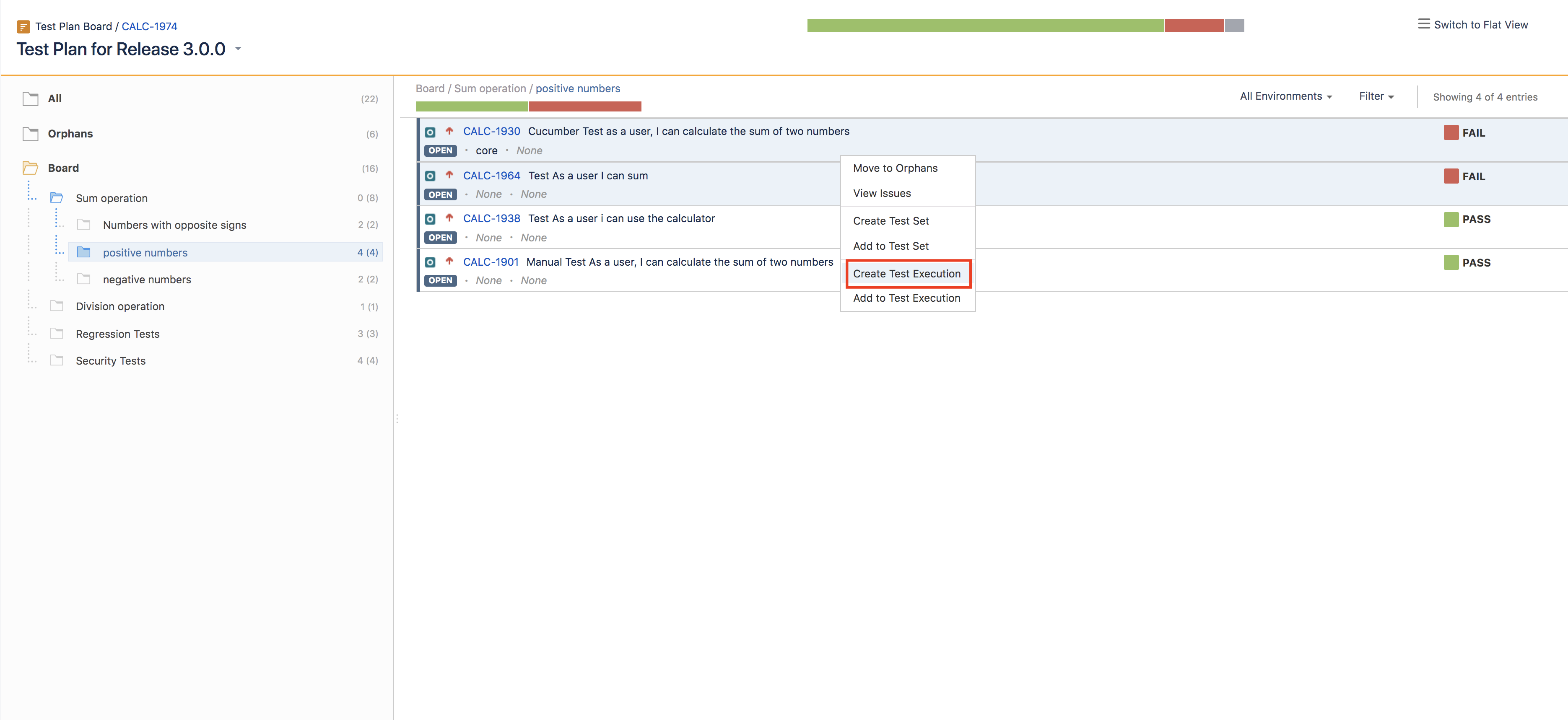This screenshot has width=1568, height=720.
Task: Click the open Board folder icon
Action: click(31, 168)
